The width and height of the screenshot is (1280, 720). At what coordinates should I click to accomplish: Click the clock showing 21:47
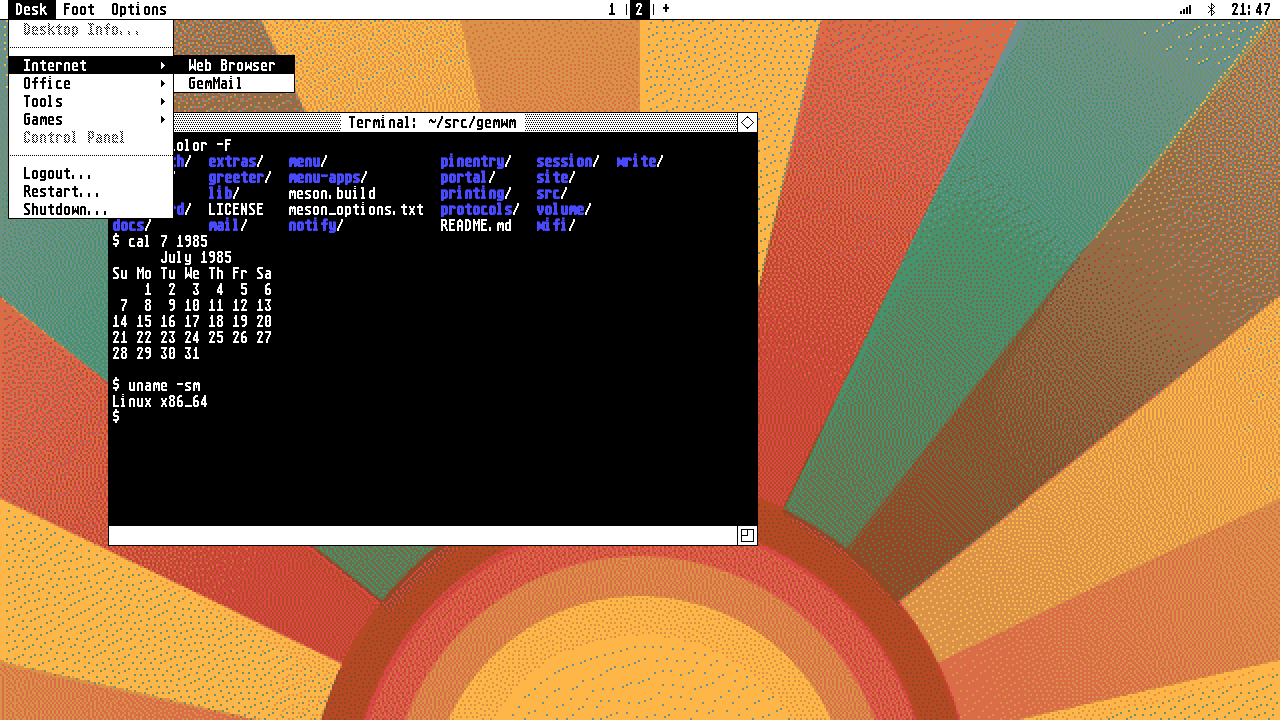click(1251, 9)
